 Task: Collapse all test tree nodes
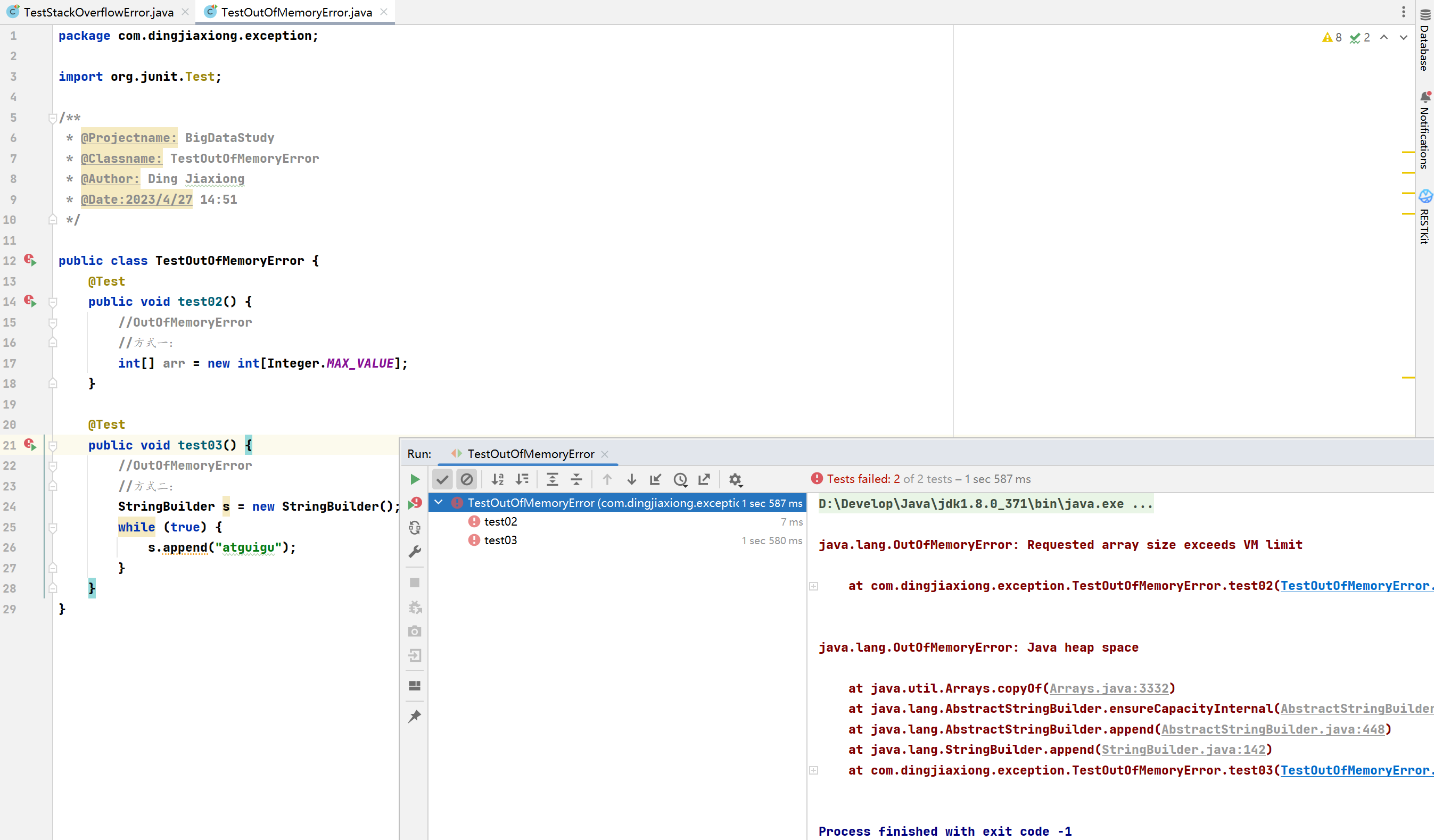pos(576,479)
